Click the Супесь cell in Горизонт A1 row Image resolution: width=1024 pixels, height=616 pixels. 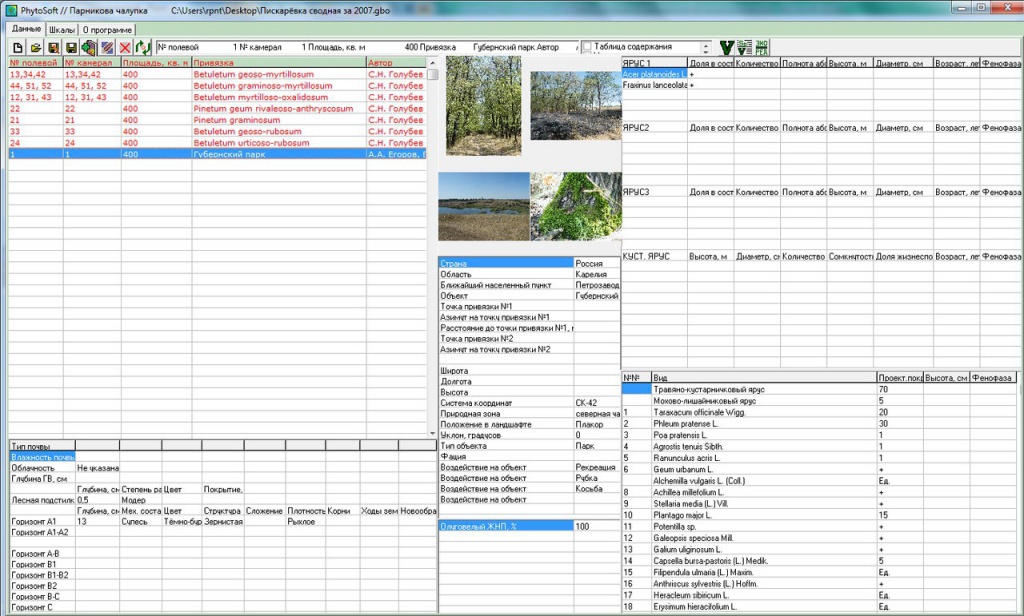click(x=140, y=522)
